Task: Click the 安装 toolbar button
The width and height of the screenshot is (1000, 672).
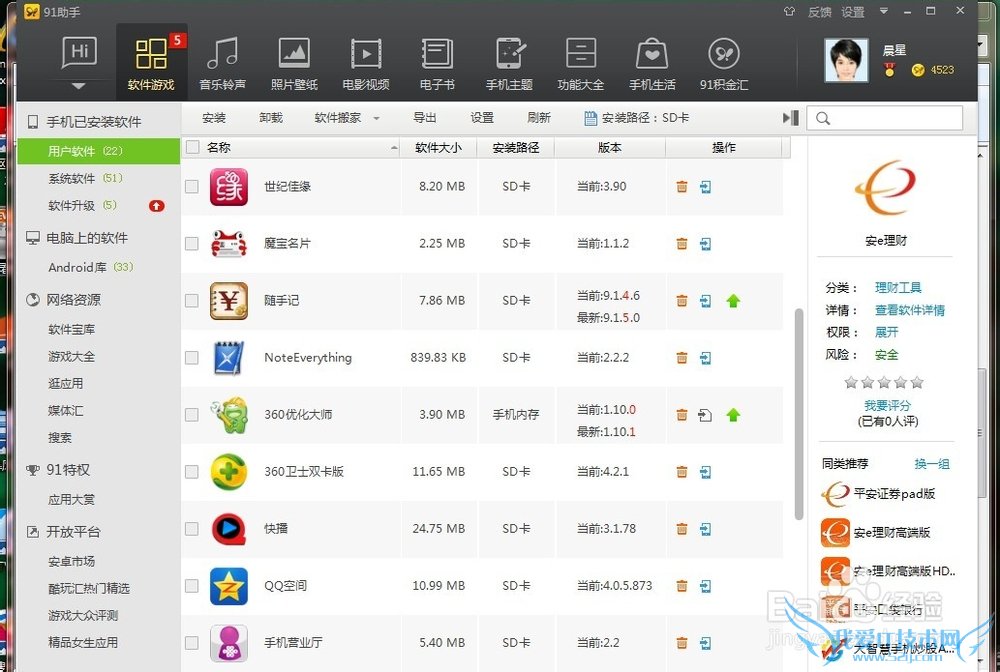Action: [214, 118]
